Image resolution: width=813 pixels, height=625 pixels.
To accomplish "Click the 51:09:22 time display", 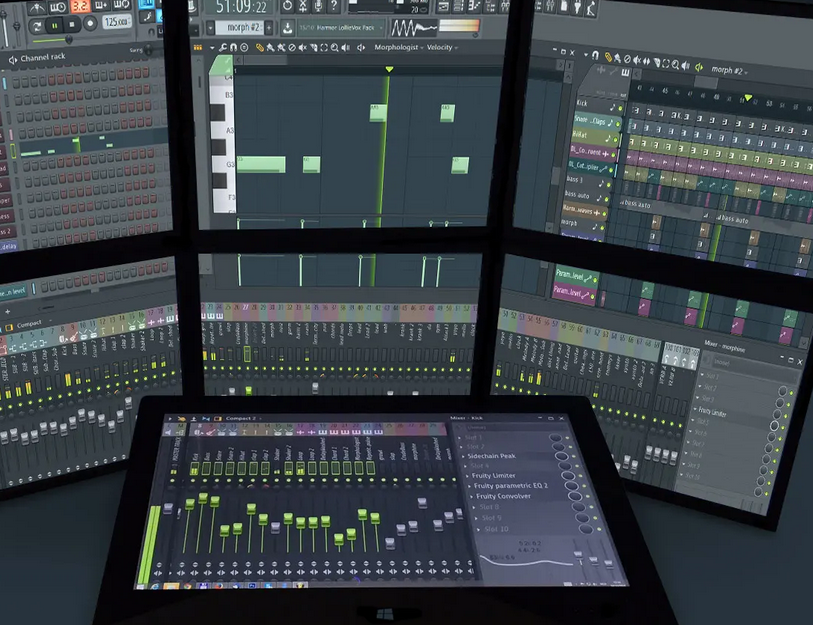I will 241,7.
